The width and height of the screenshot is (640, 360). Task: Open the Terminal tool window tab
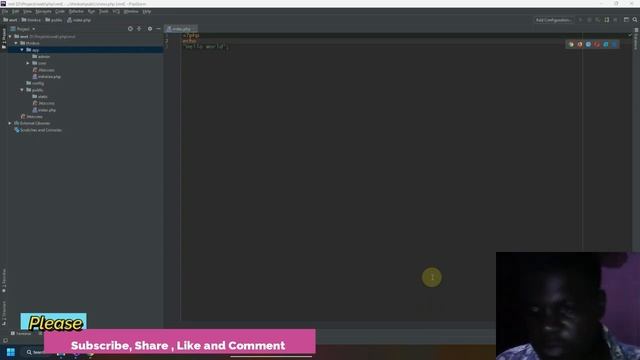[x=21, y=333]
